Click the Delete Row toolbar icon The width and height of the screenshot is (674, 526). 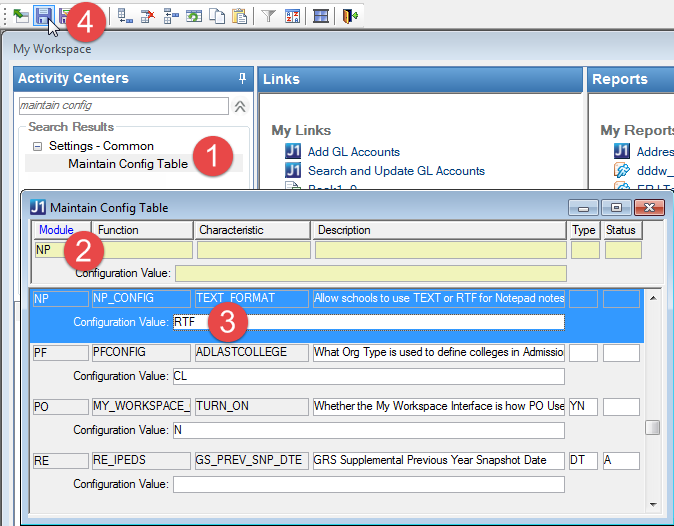pos(148,16)
